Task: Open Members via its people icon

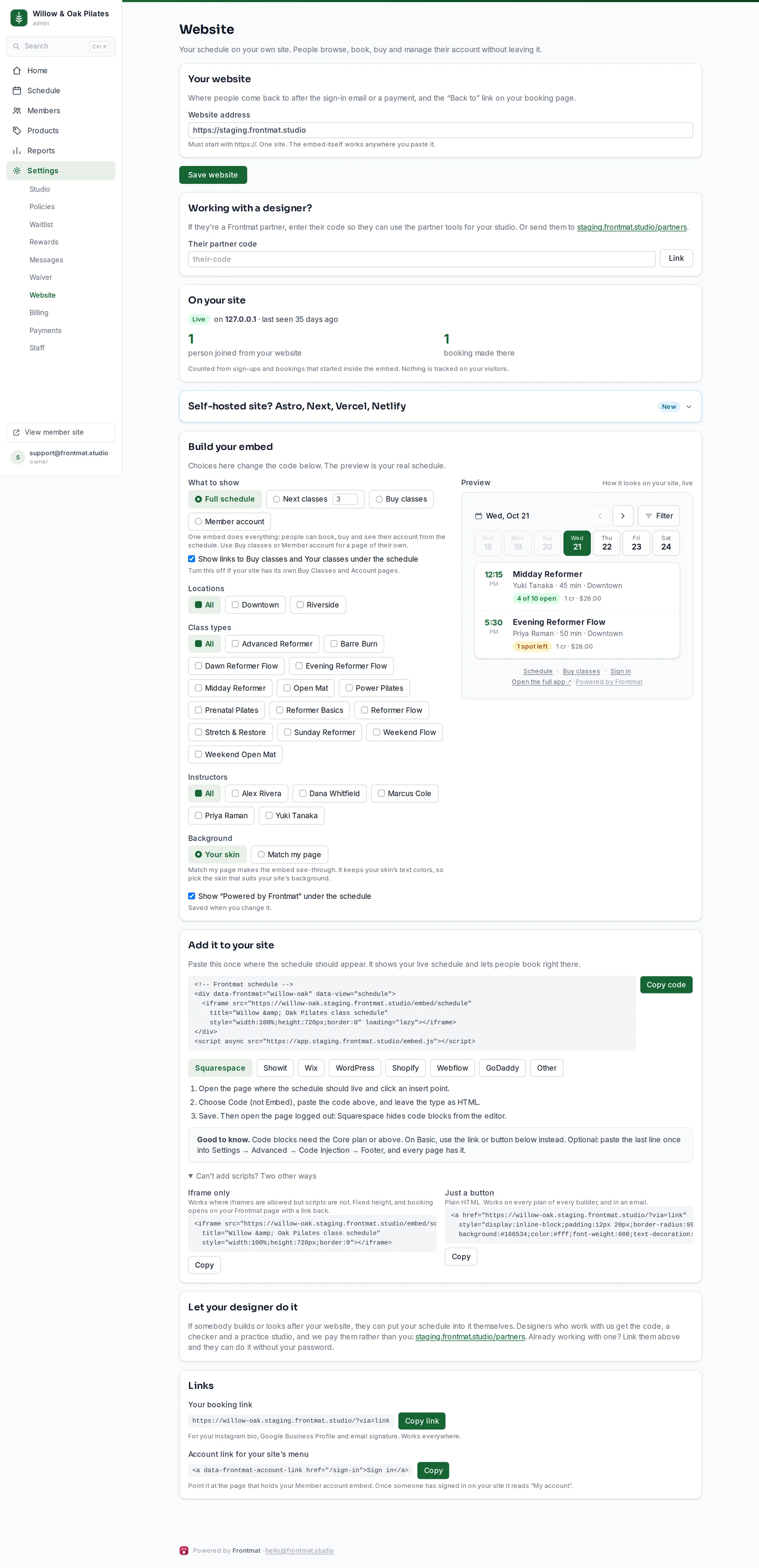Action: coord(17,111)
